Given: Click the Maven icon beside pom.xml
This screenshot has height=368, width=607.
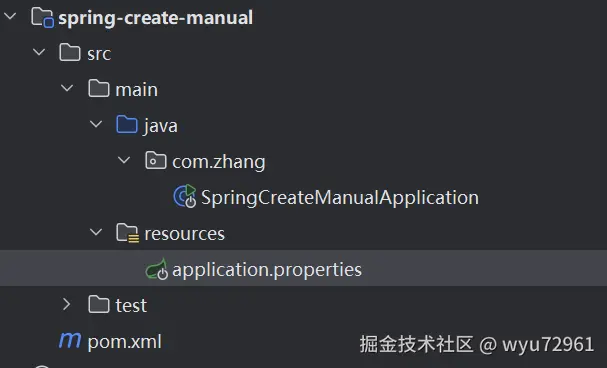Looking at the screenshot, I should 70,341.
